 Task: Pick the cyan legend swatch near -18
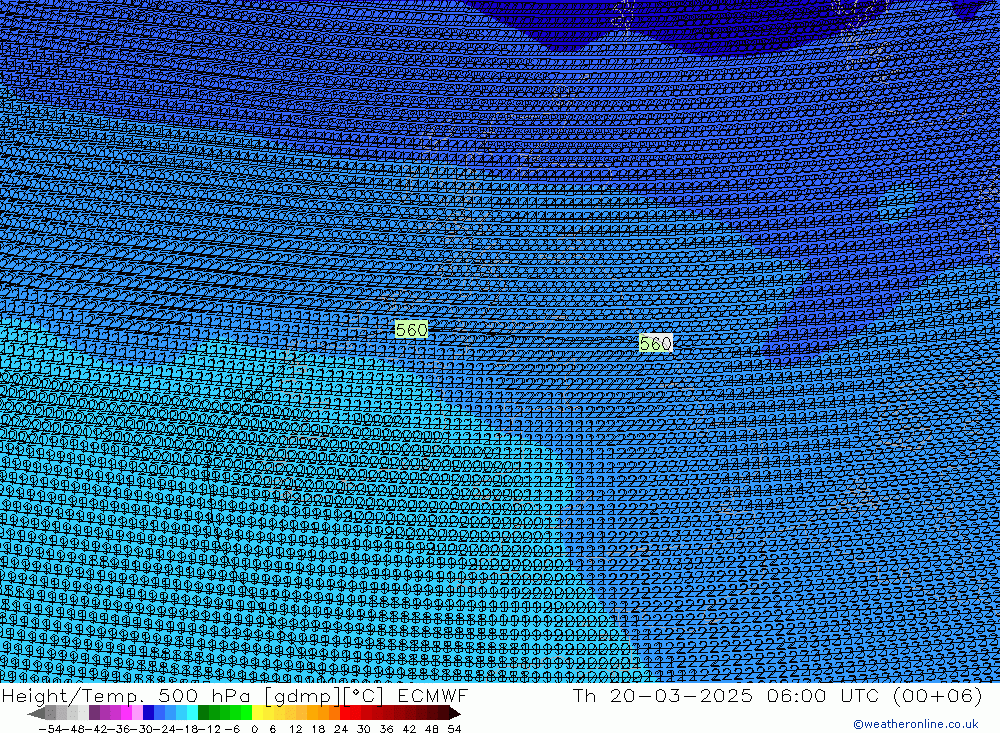[192, 713]
